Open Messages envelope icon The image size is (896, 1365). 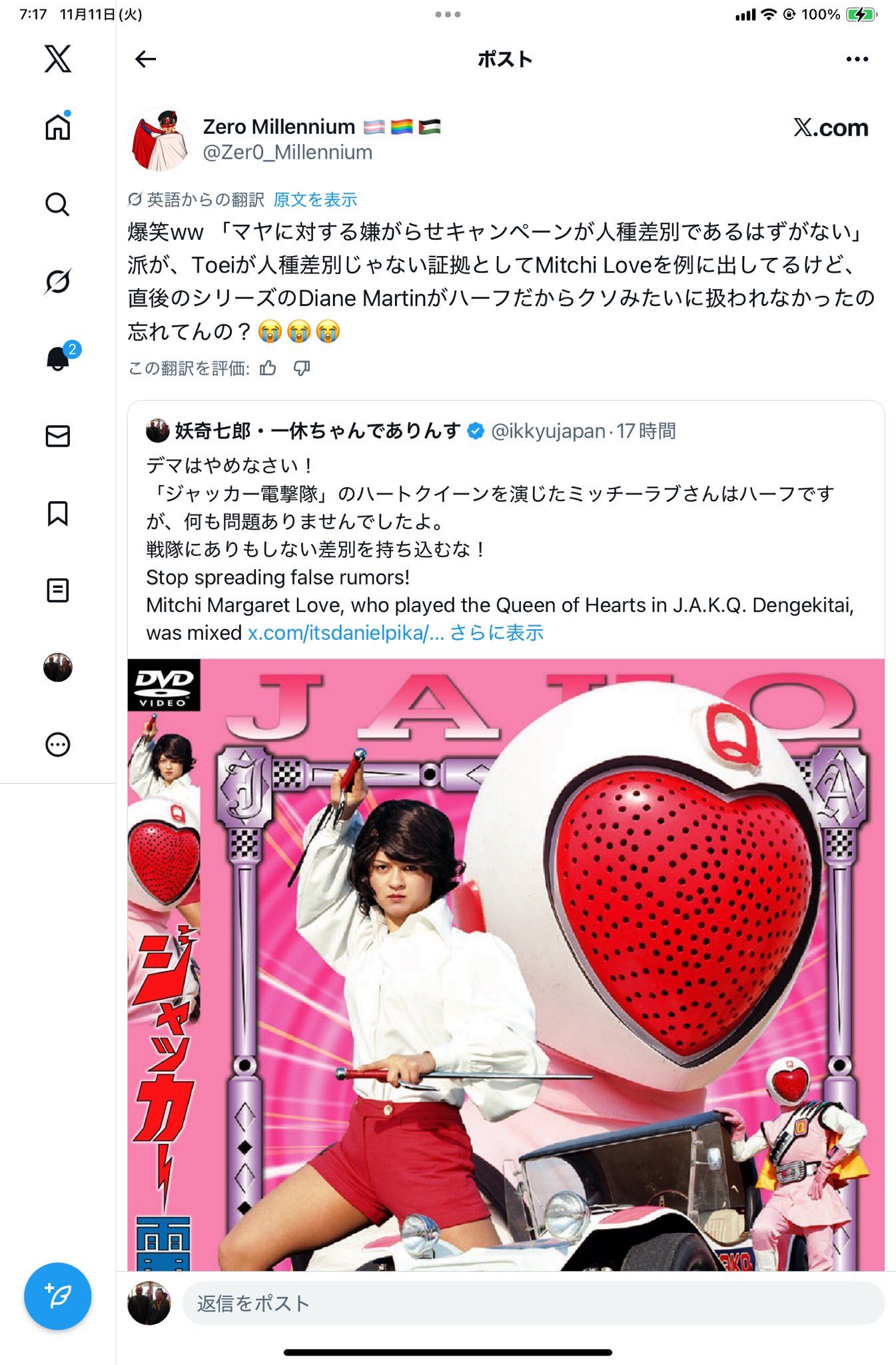(57, 436)
